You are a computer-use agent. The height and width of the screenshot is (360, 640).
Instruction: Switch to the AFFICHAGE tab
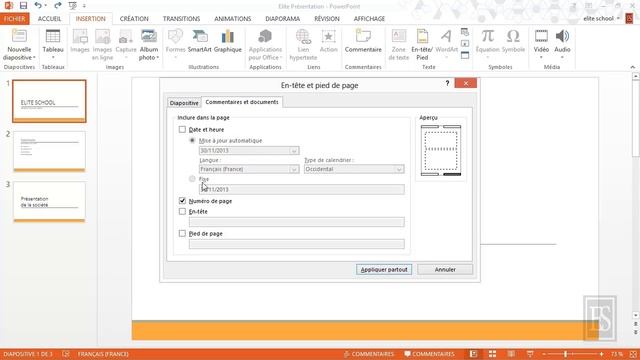(369, 19)
